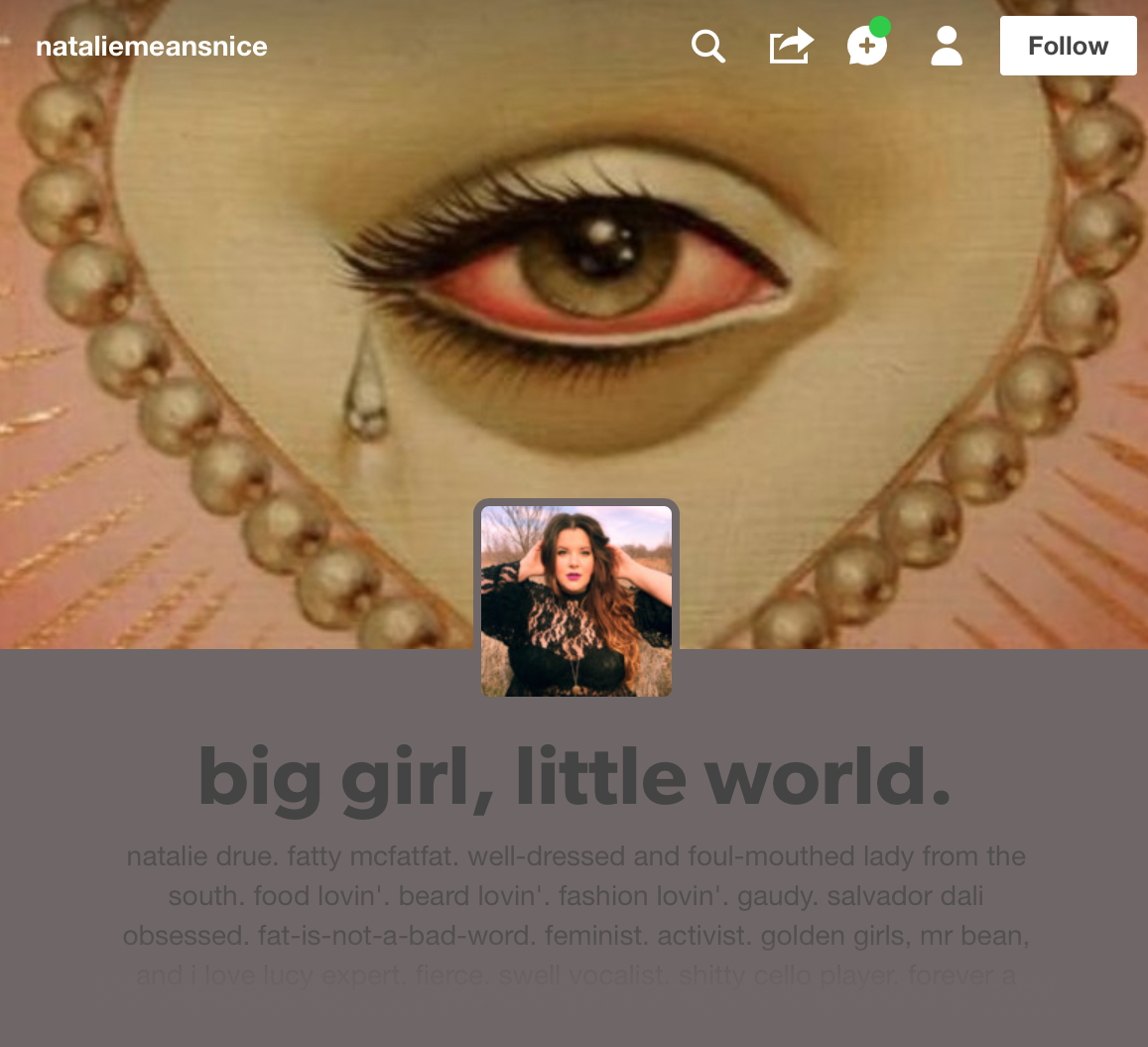Click the share arrow icon
The image size is (1148, 1047).
[x=792, y=46]
